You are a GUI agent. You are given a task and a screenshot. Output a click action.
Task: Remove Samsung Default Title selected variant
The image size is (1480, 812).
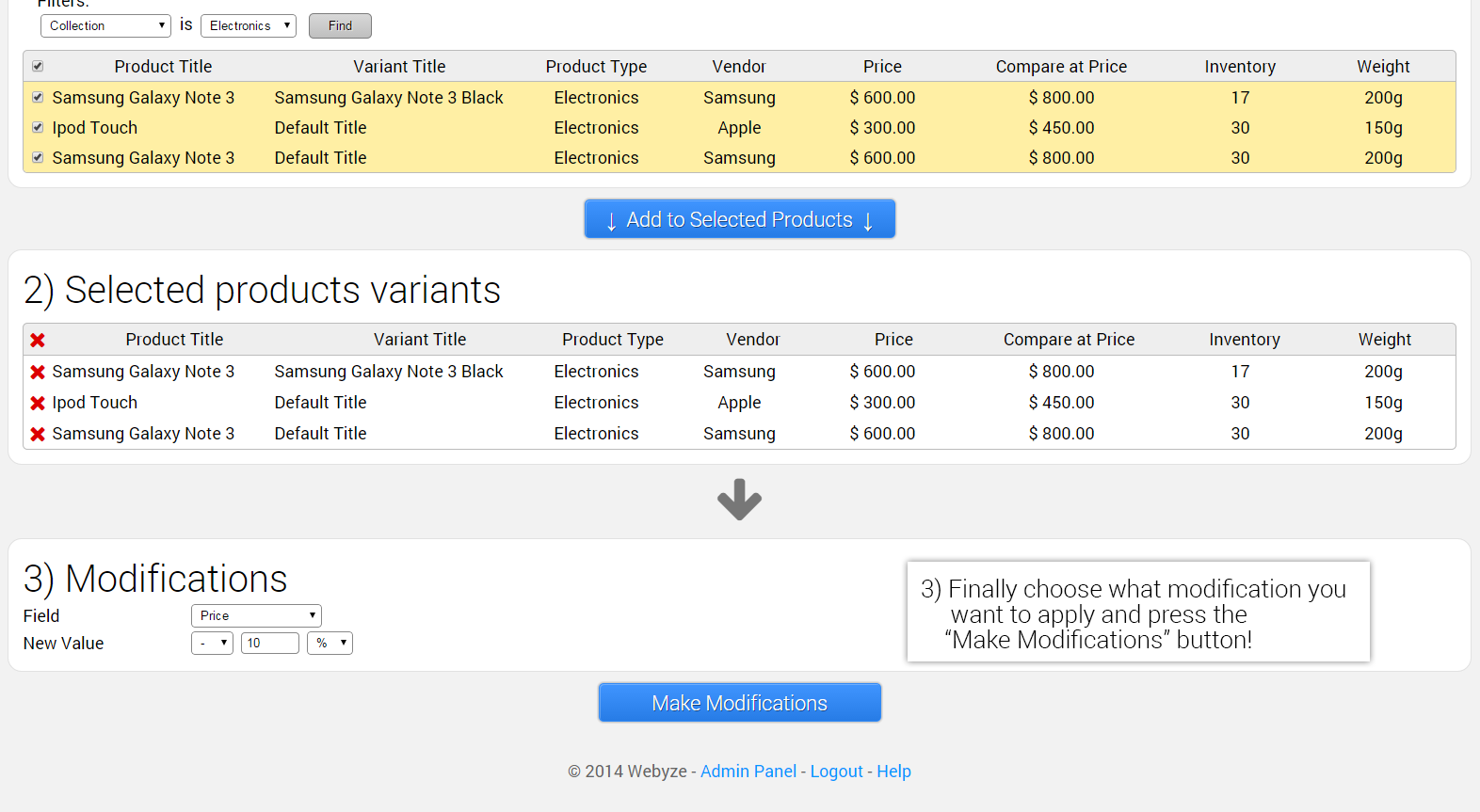click(38, 435)
